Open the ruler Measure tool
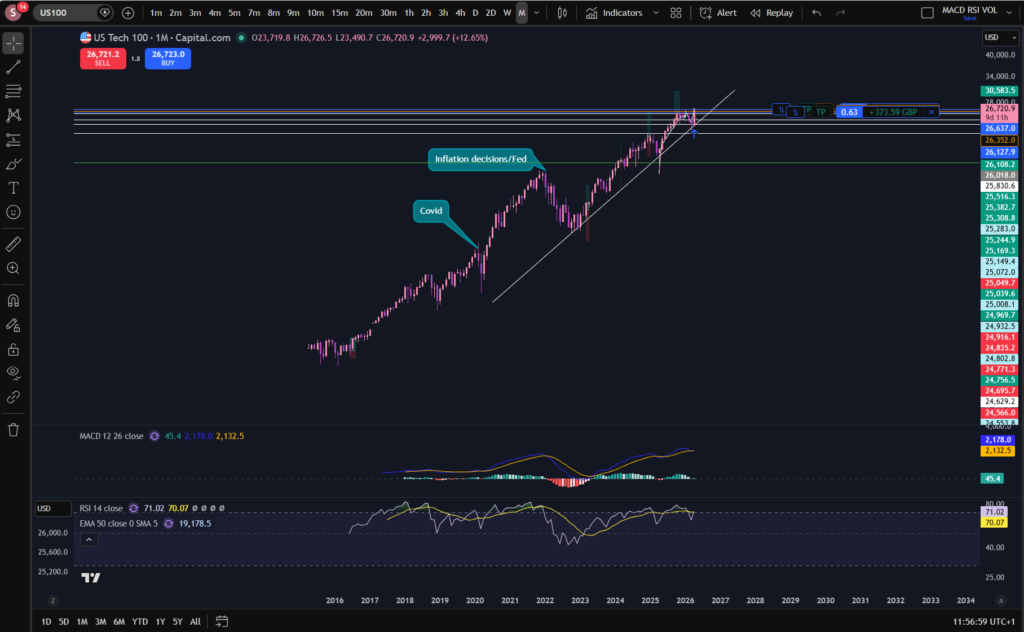 point(13,244)
